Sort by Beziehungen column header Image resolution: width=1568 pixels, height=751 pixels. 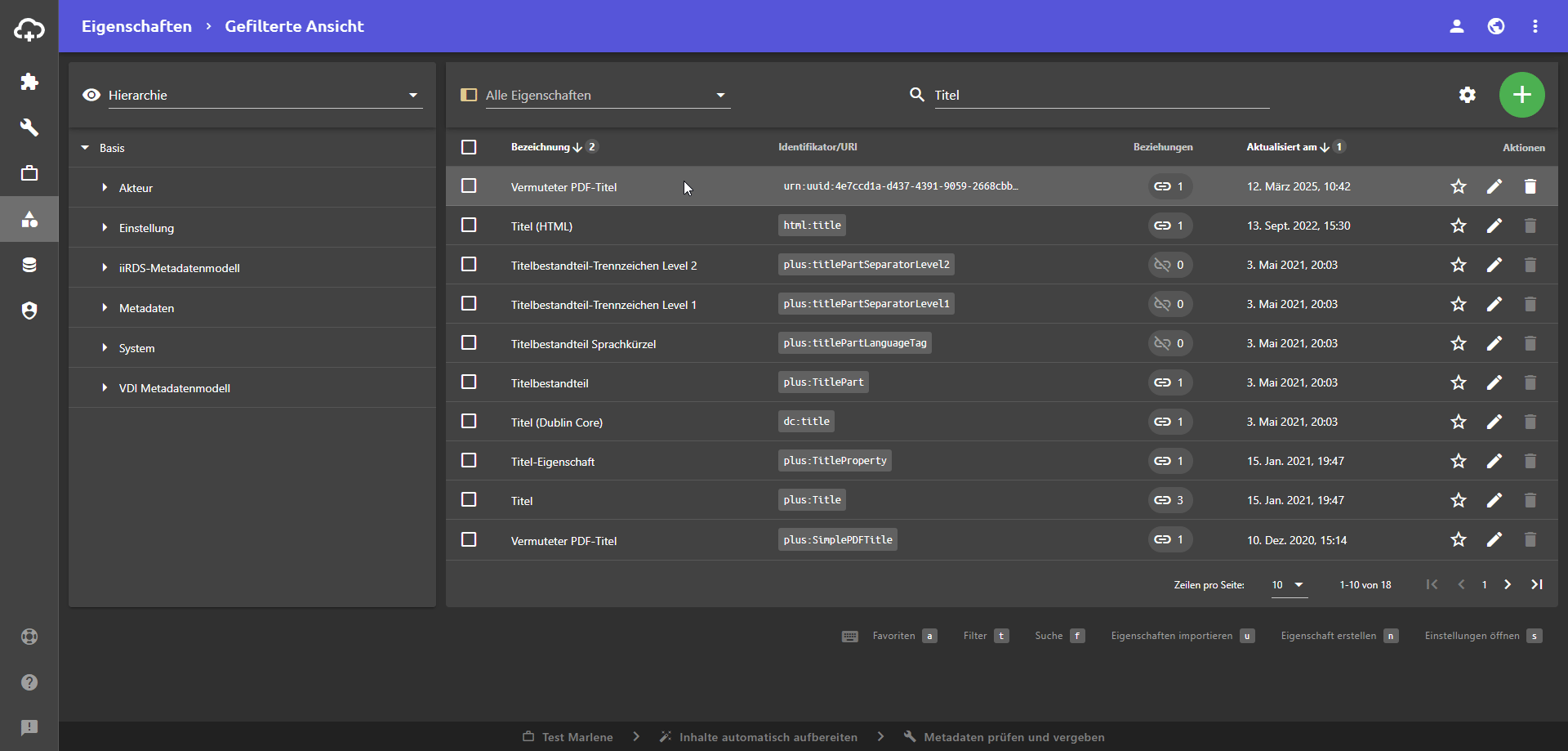(x=1163, y=147)
